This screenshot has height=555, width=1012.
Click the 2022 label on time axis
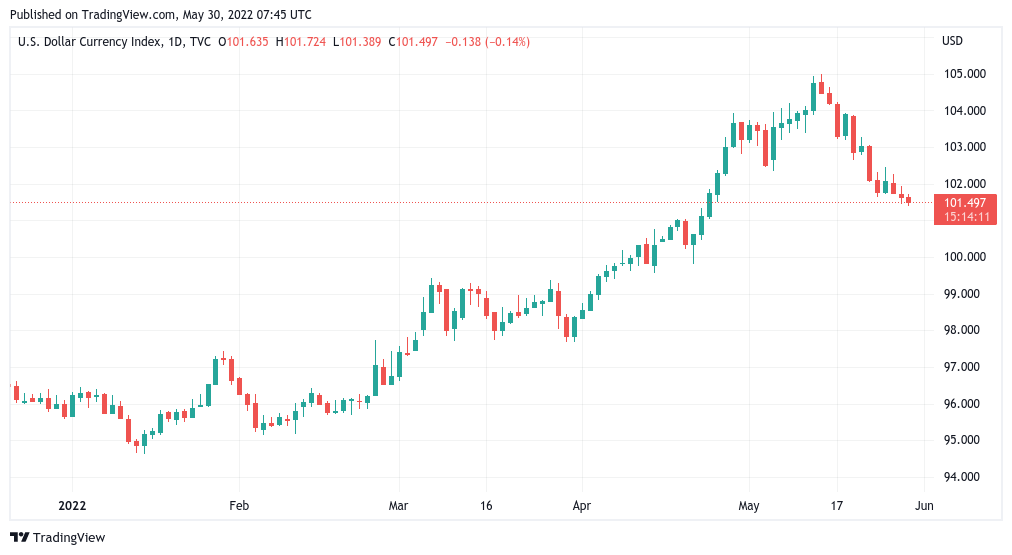click(x=72, y=506)
